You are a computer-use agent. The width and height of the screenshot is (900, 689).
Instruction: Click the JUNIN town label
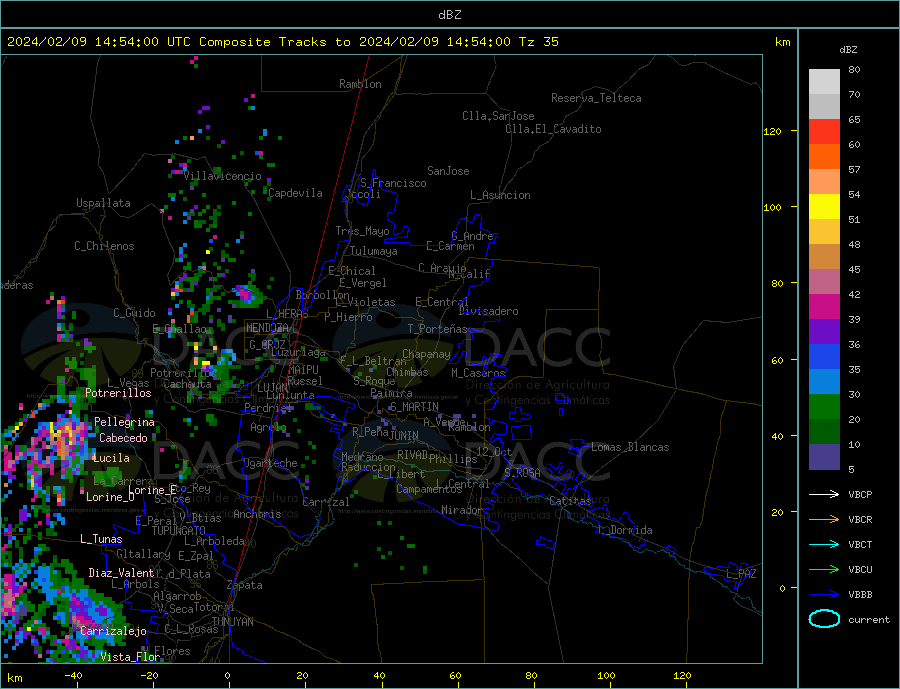(x=404, y=436)
